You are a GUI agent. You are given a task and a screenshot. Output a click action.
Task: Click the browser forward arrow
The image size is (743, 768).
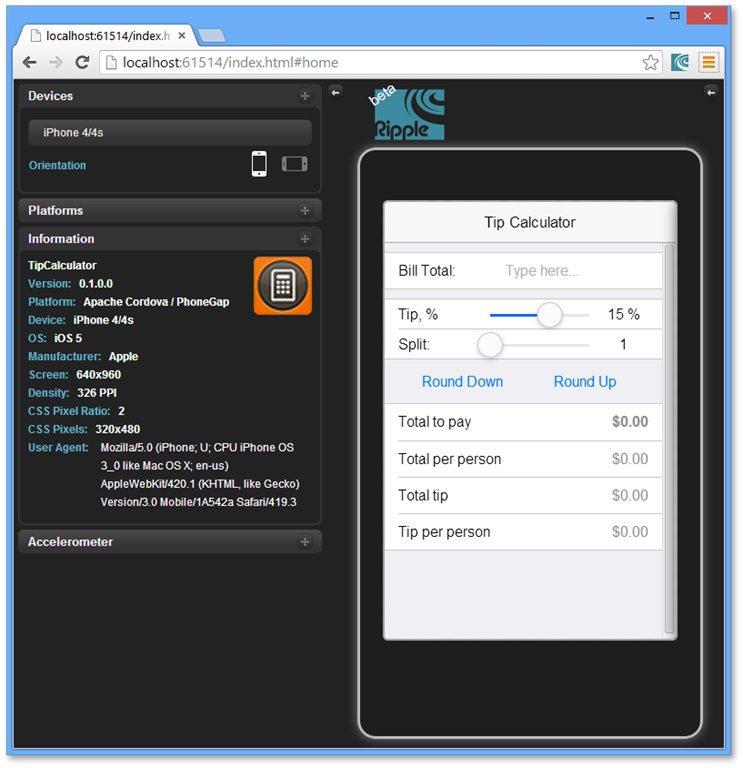pos(56,62)
